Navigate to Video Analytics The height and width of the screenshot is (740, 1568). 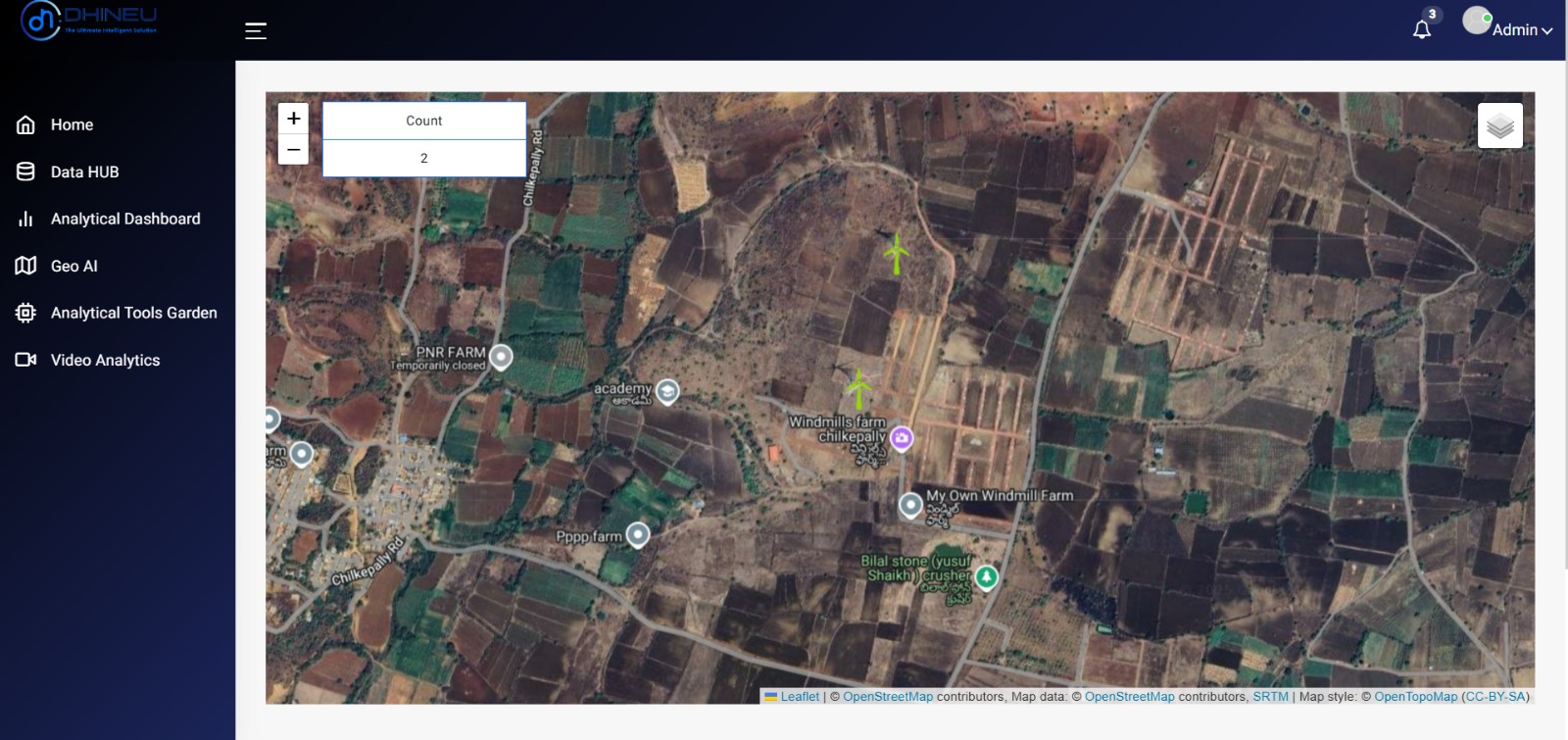(x=105, y=361)
